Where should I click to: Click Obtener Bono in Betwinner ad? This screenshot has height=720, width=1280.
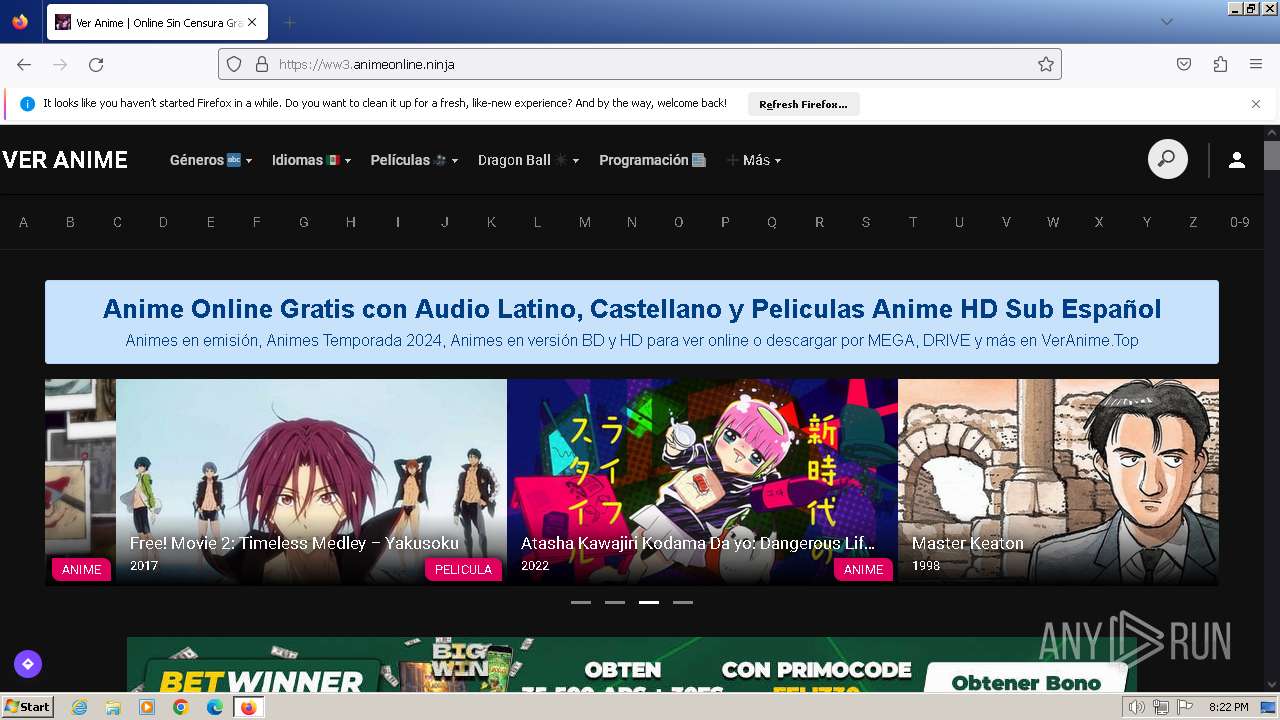pos(1026,682)
